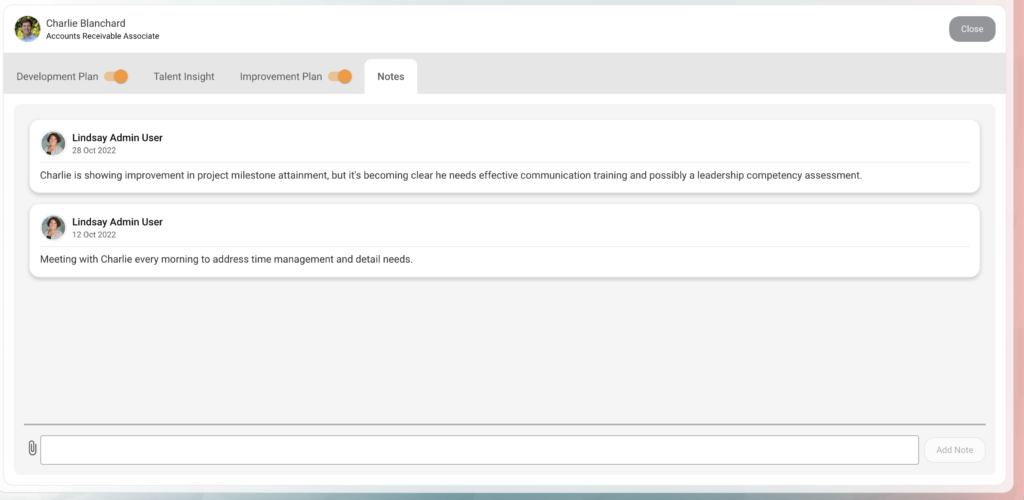Select the Notes tab
1024x500 pixels.
(391, 76)
